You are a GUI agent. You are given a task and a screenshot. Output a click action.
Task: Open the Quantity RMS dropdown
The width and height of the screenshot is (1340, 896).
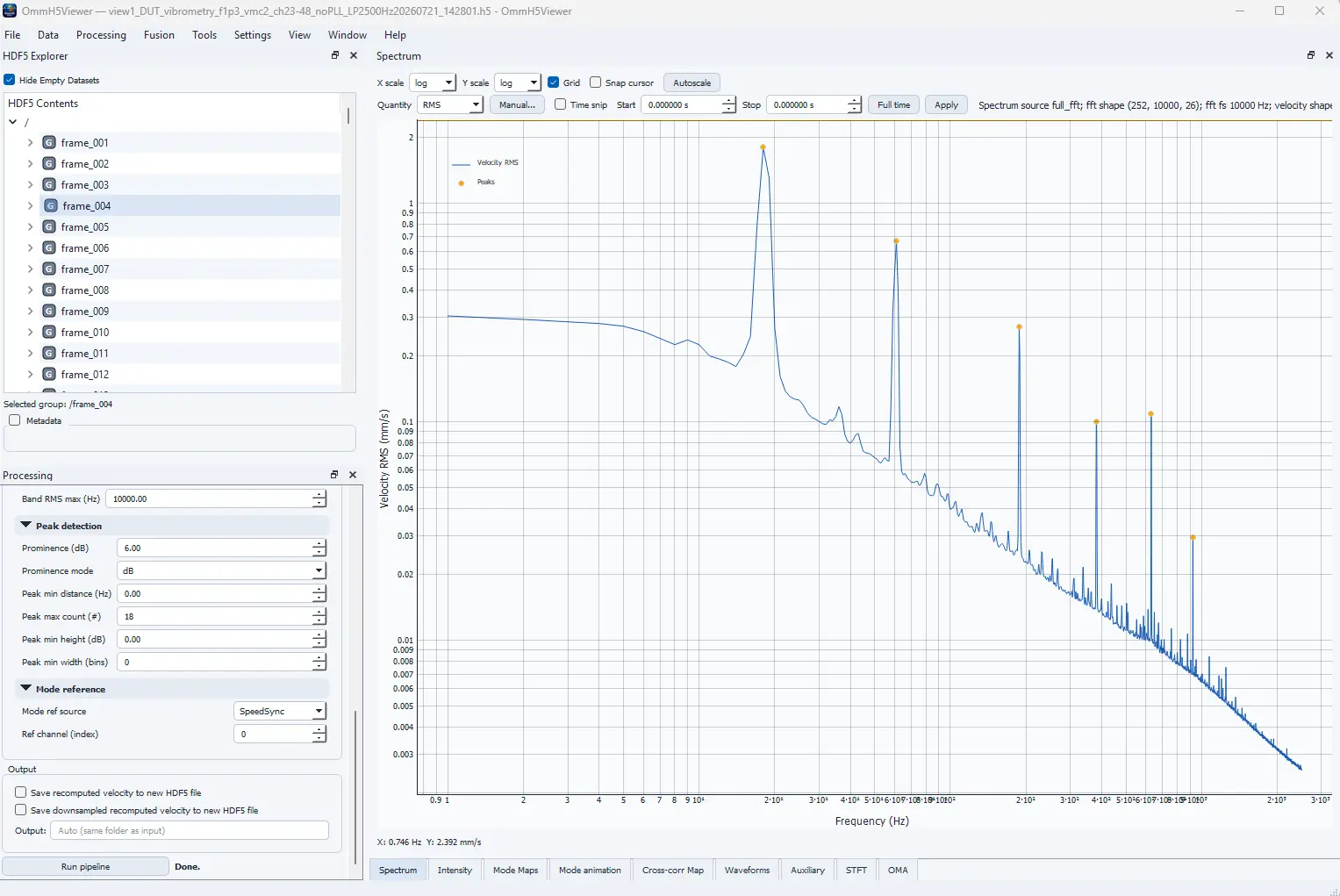pos(451,104)
